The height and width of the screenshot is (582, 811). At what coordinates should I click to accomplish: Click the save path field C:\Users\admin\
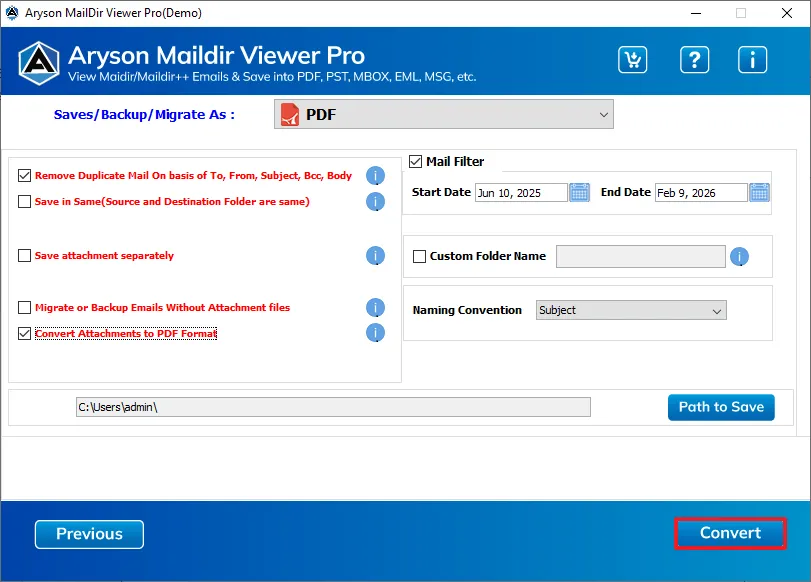[333, 407]
